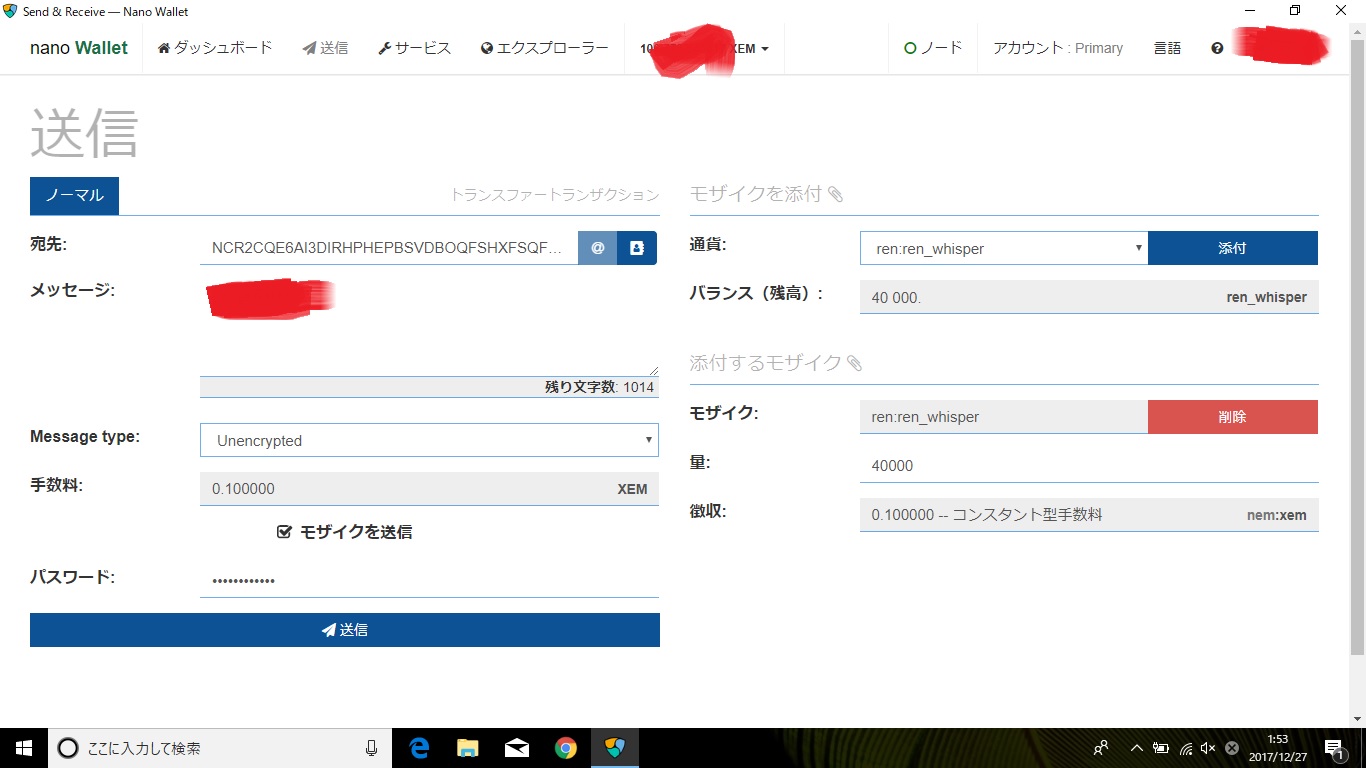This screenshot has width=1366, height=768.
Task: Click the nano Wallet logo
Action: [x=79, y=48]
